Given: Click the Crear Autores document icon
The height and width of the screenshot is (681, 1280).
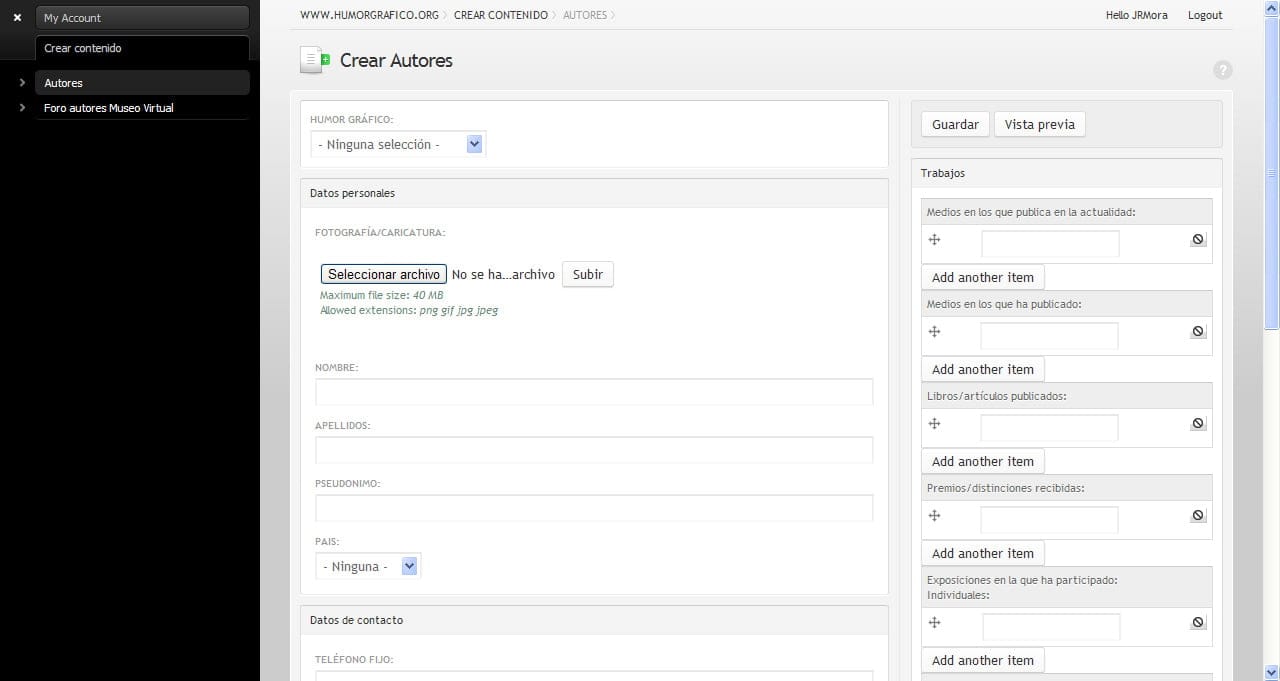Looking at the screenshot, I should (314, 61).
